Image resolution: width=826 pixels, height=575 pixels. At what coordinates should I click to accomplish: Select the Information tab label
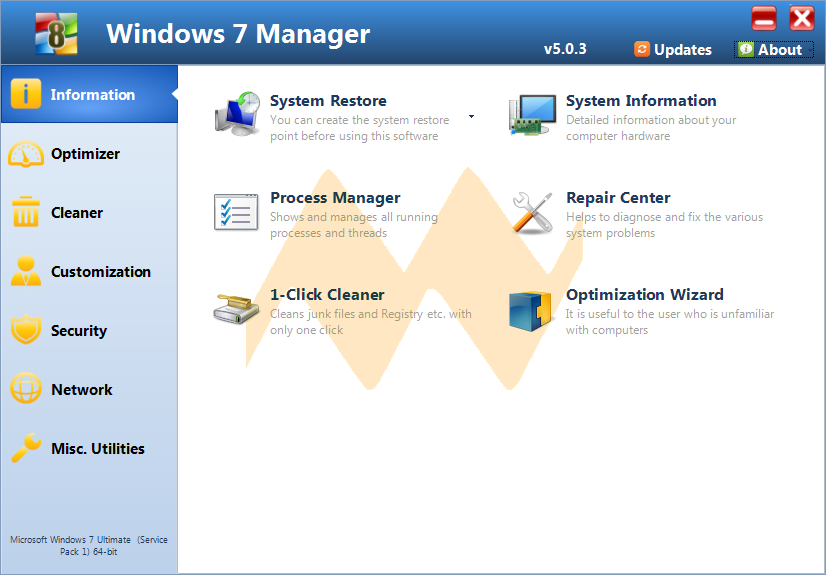pyautogui.click(x=93, y=95)
